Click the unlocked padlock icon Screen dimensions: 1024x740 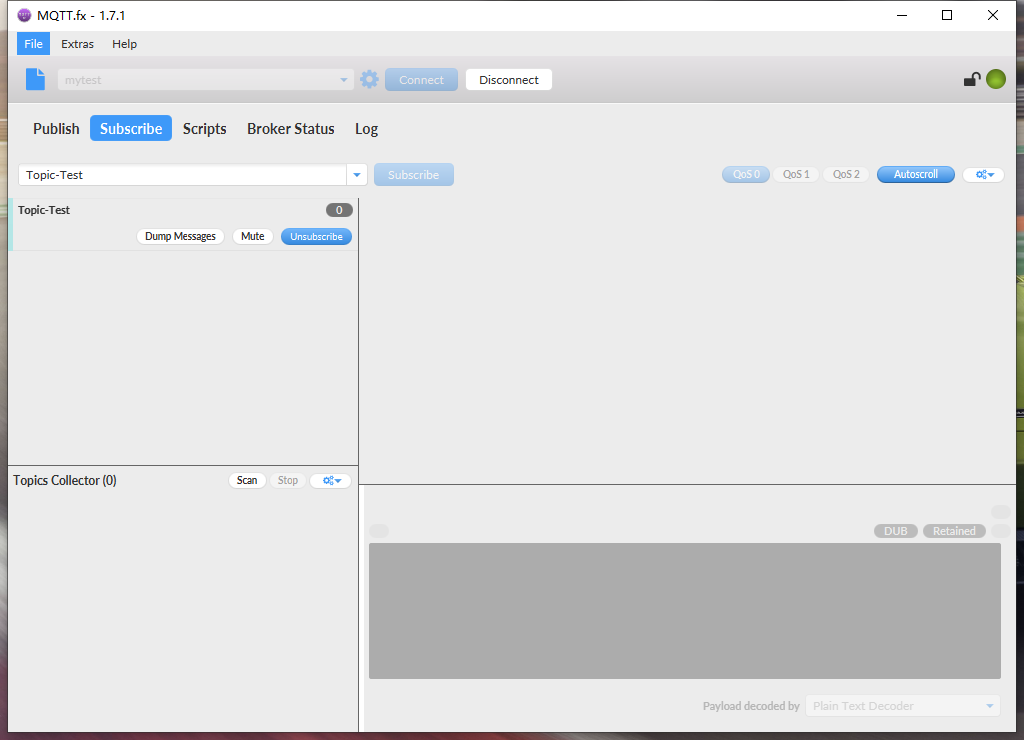(x=972, y=79)
